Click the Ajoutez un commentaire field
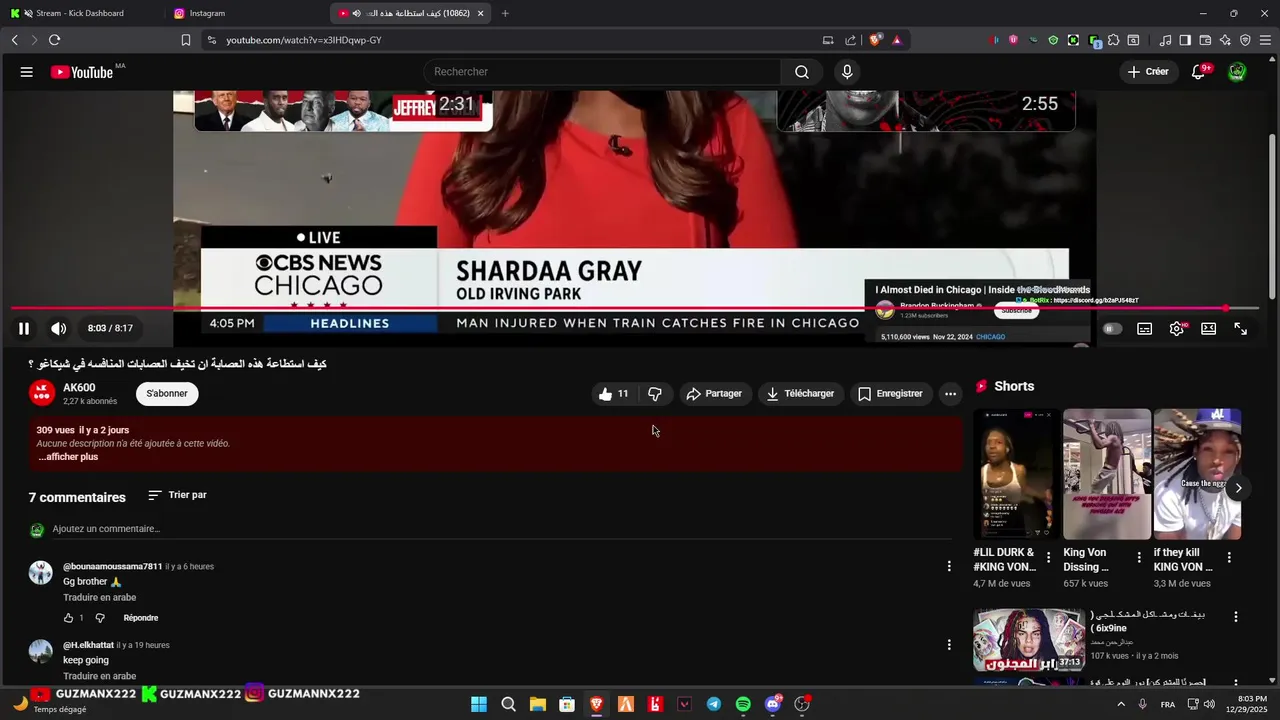Screen dimensions: 1280x720 (500, 529)
